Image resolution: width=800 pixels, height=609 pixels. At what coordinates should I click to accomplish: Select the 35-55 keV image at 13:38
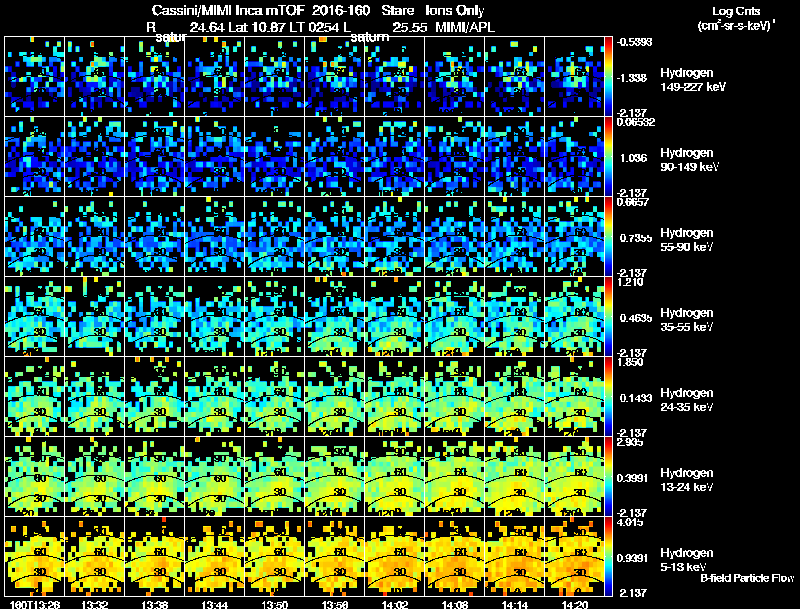155,317
